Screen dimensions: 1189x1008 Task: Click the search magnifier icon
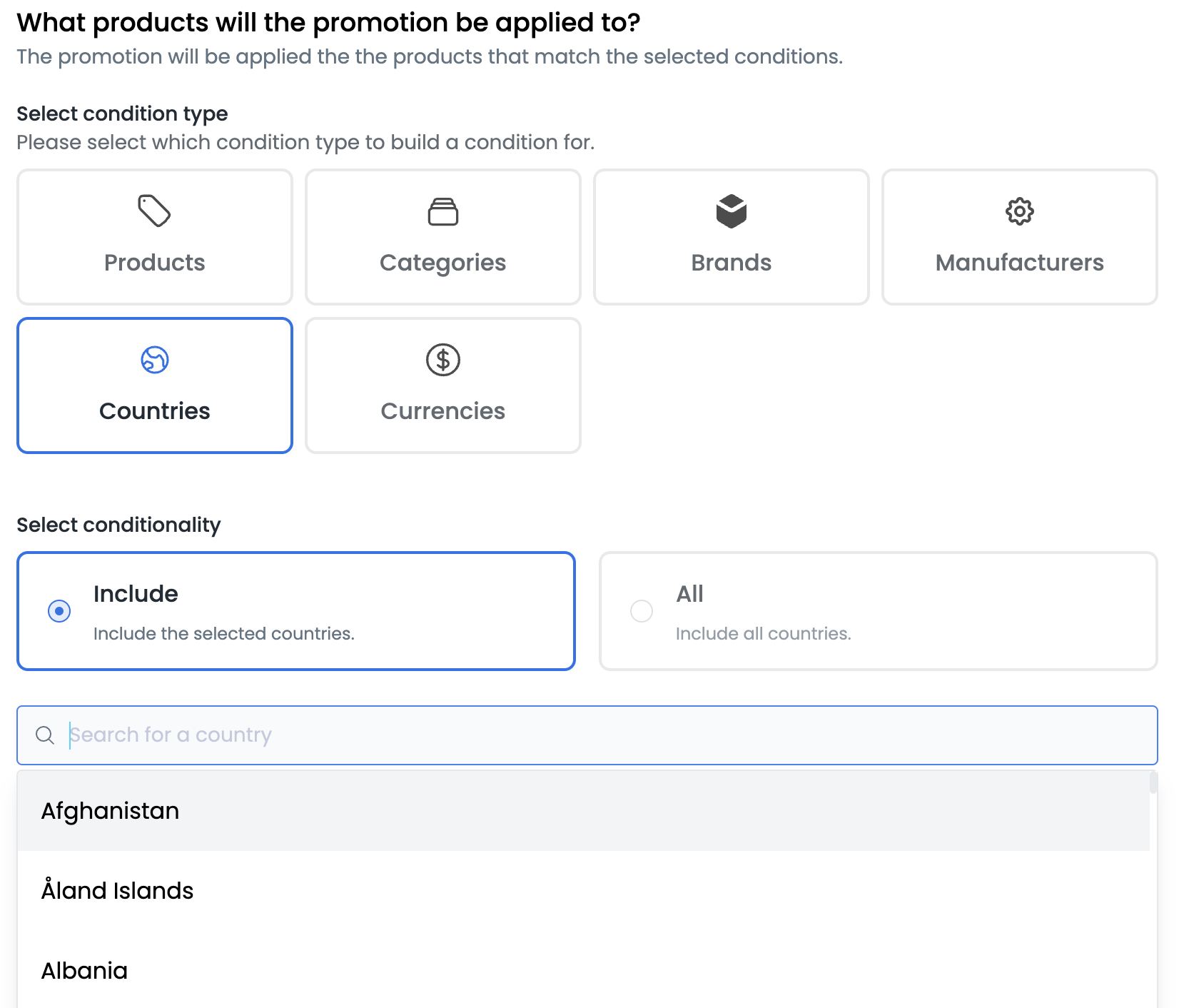(x=45, y=735)
